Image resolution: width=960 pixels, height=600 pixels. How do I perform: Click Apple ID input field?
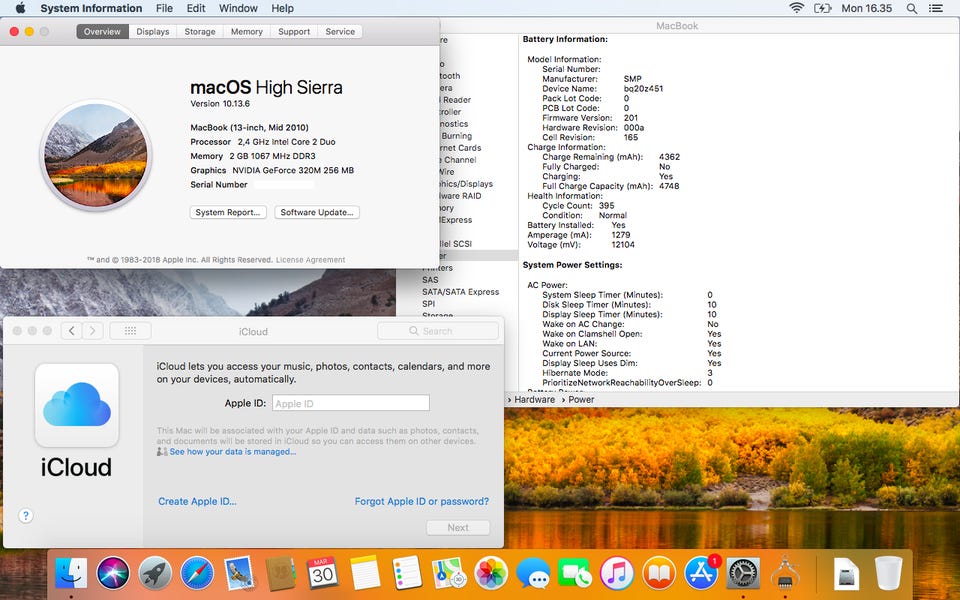(351, 403)
